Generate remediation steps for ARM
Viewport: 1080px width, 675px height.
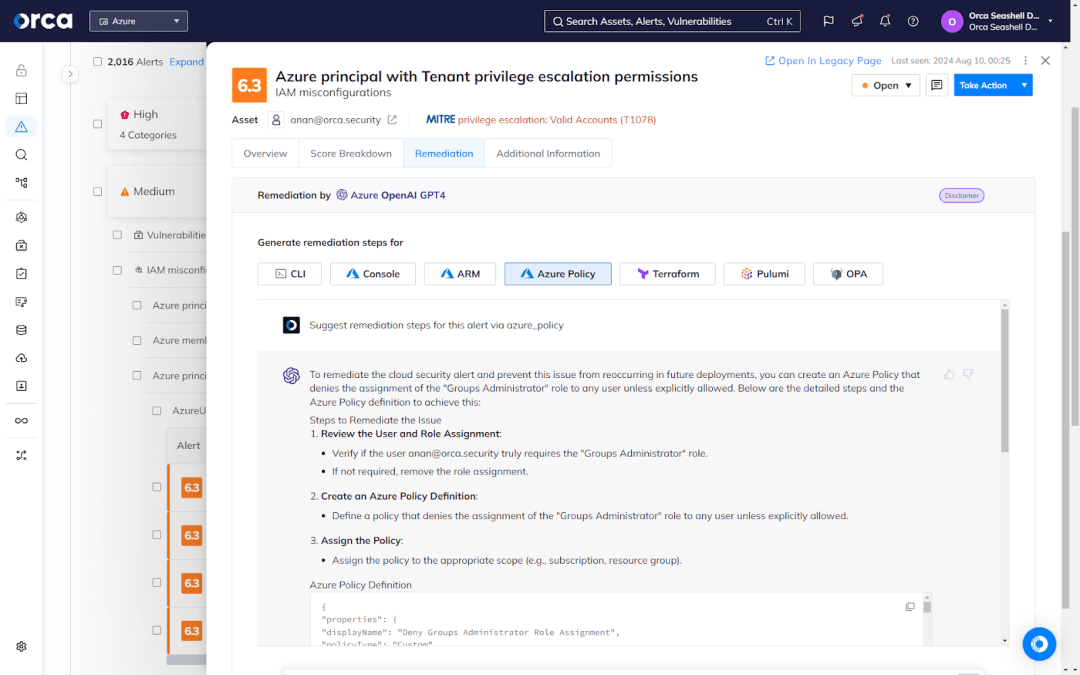click(459, 274)
